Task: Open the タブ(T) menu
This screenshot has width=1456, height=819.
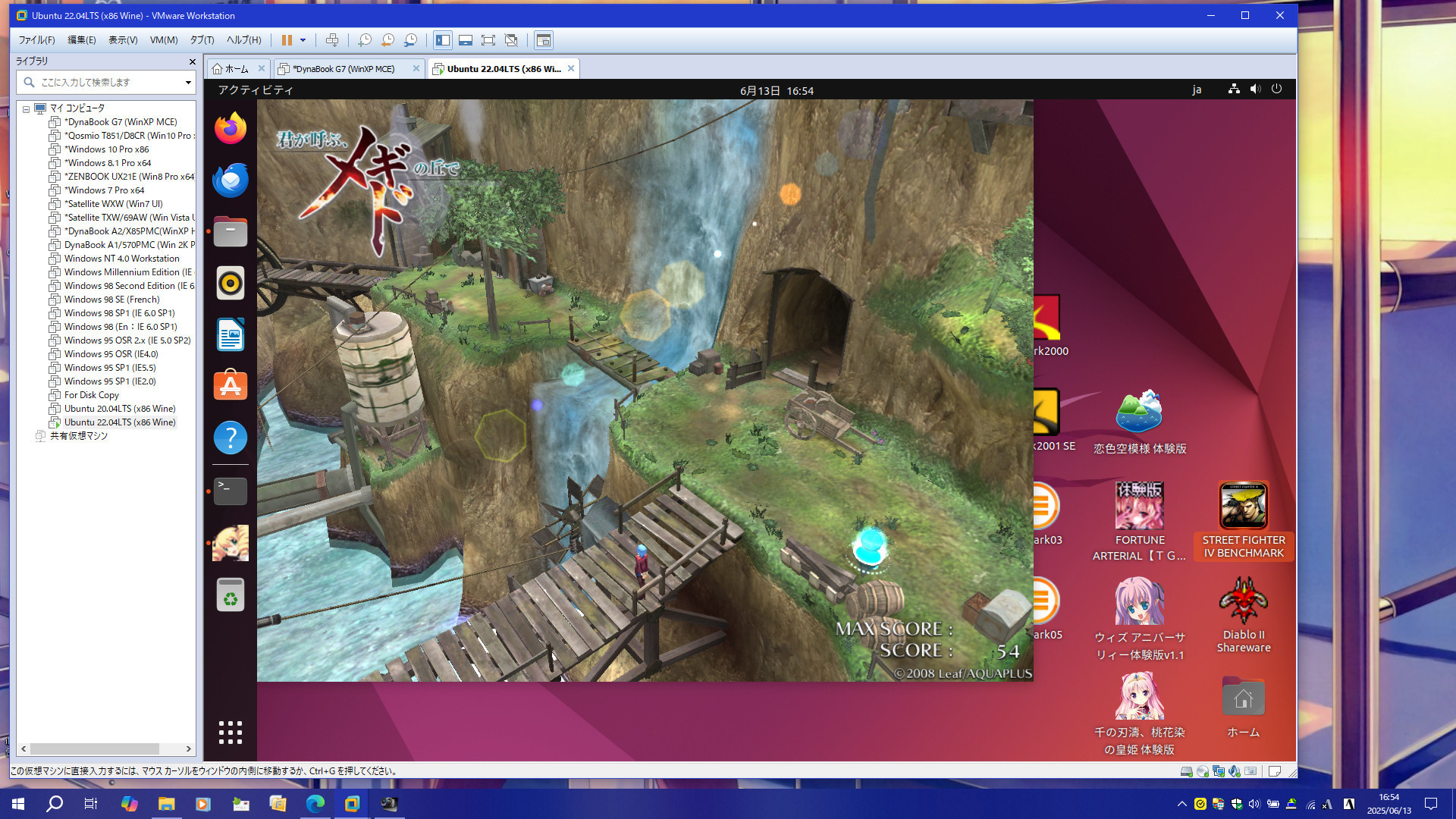Action: 202,40
